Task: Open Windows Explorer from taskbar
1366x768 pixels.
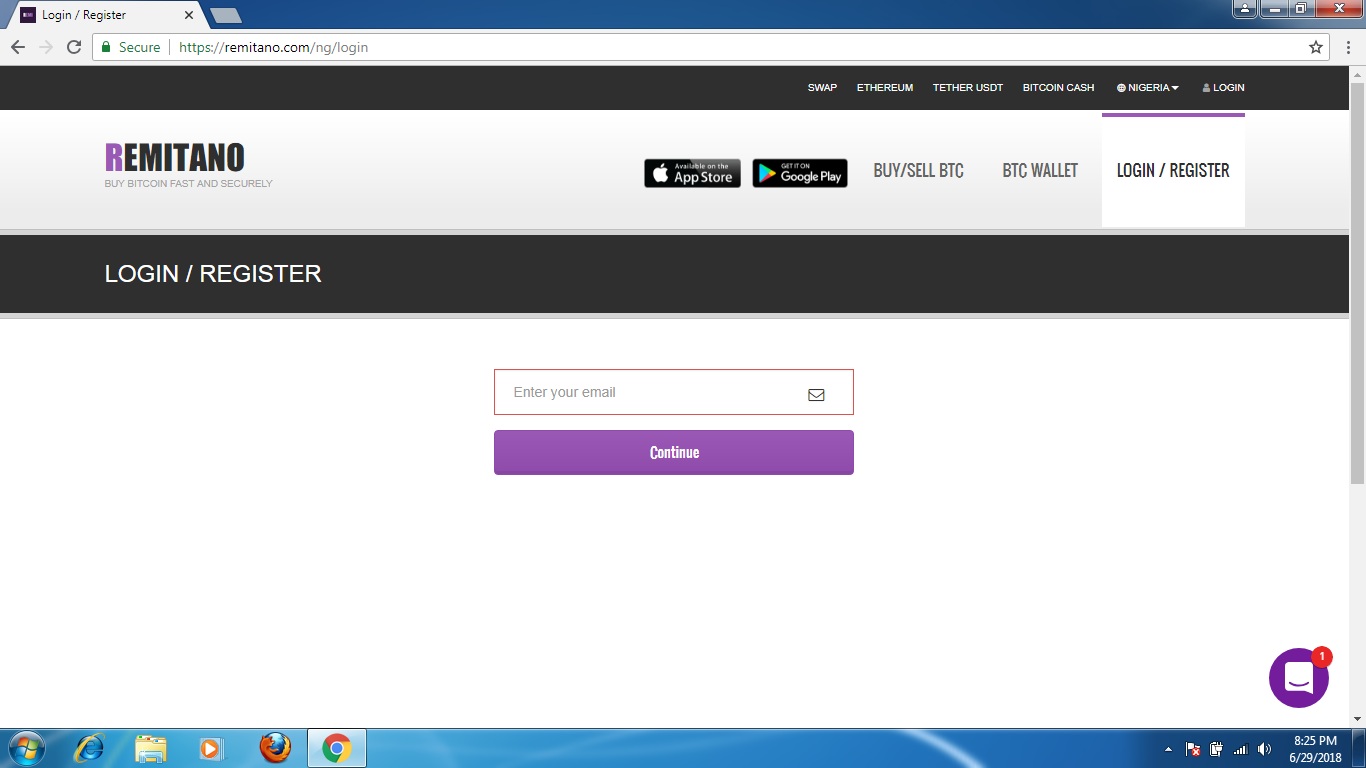Action: (151, 748)
